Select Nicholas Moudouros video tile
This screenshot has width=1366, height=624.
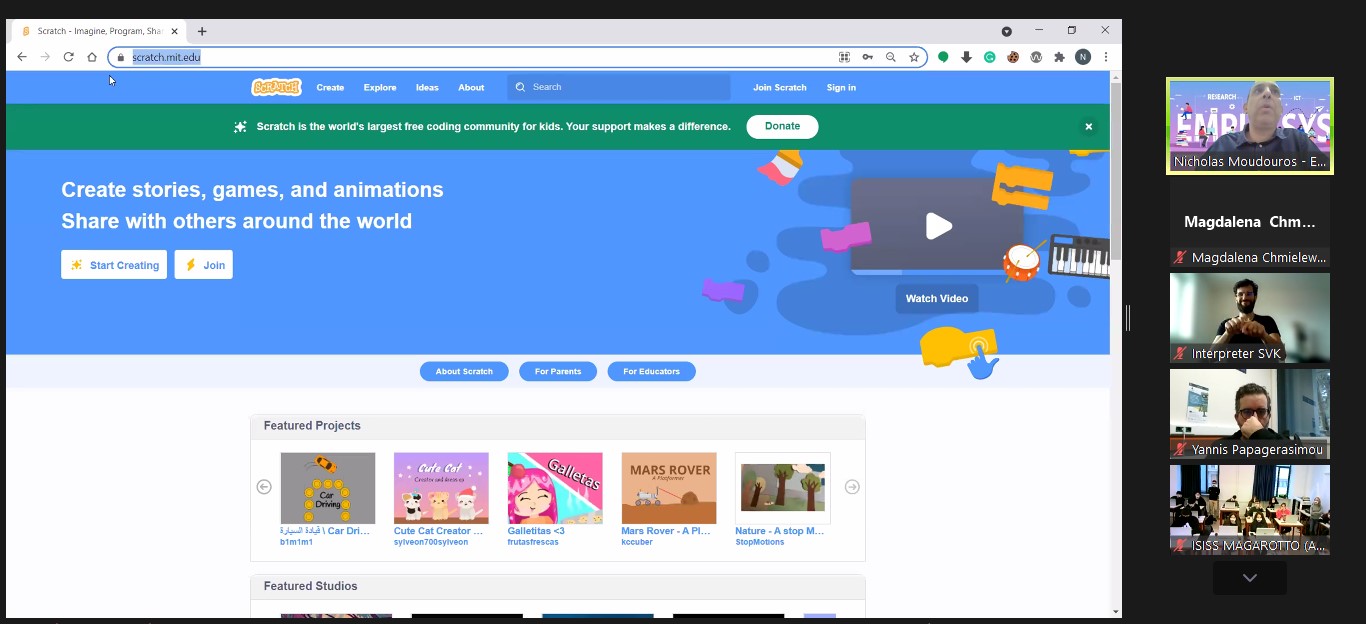(x=1250, y=126)
